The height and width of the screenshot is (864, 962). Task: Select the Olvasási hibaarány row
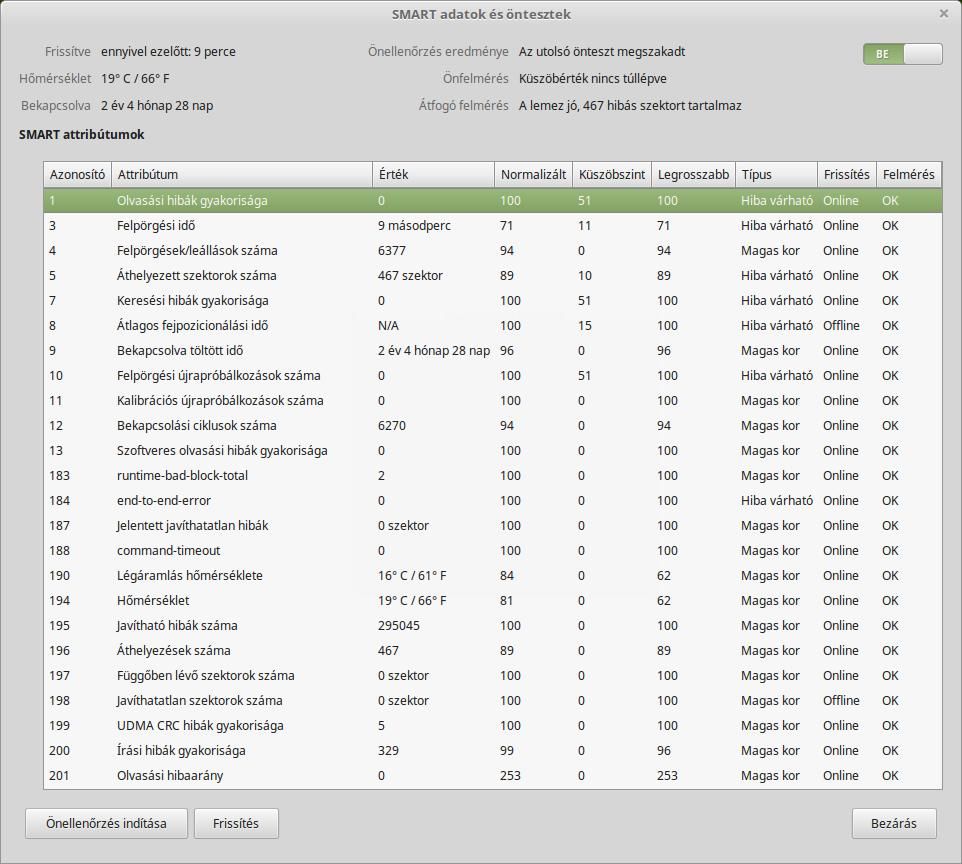tap(493, 776)
